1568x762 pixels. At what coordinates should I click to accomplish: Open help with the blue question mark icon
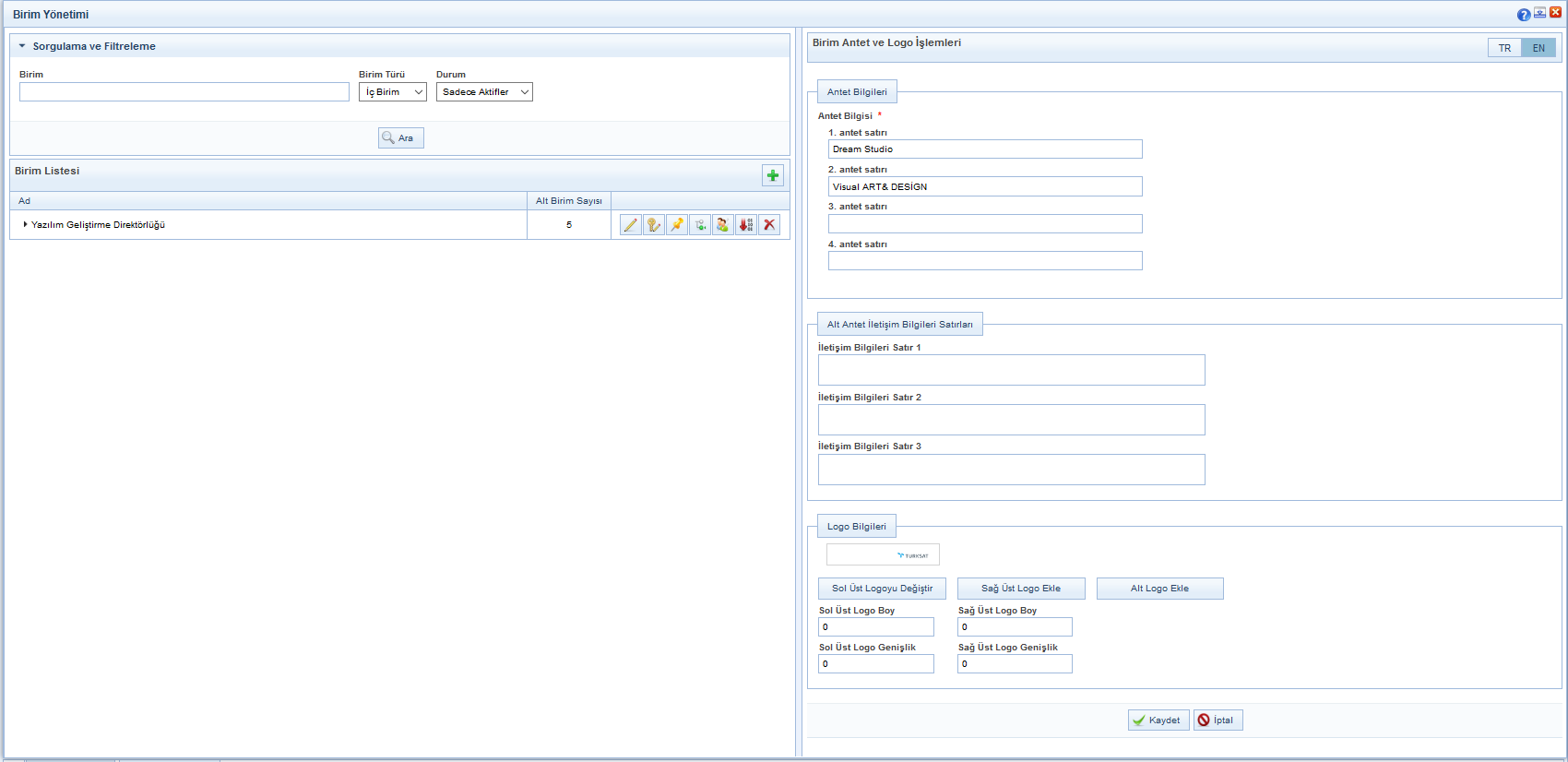click(1524, 14)
